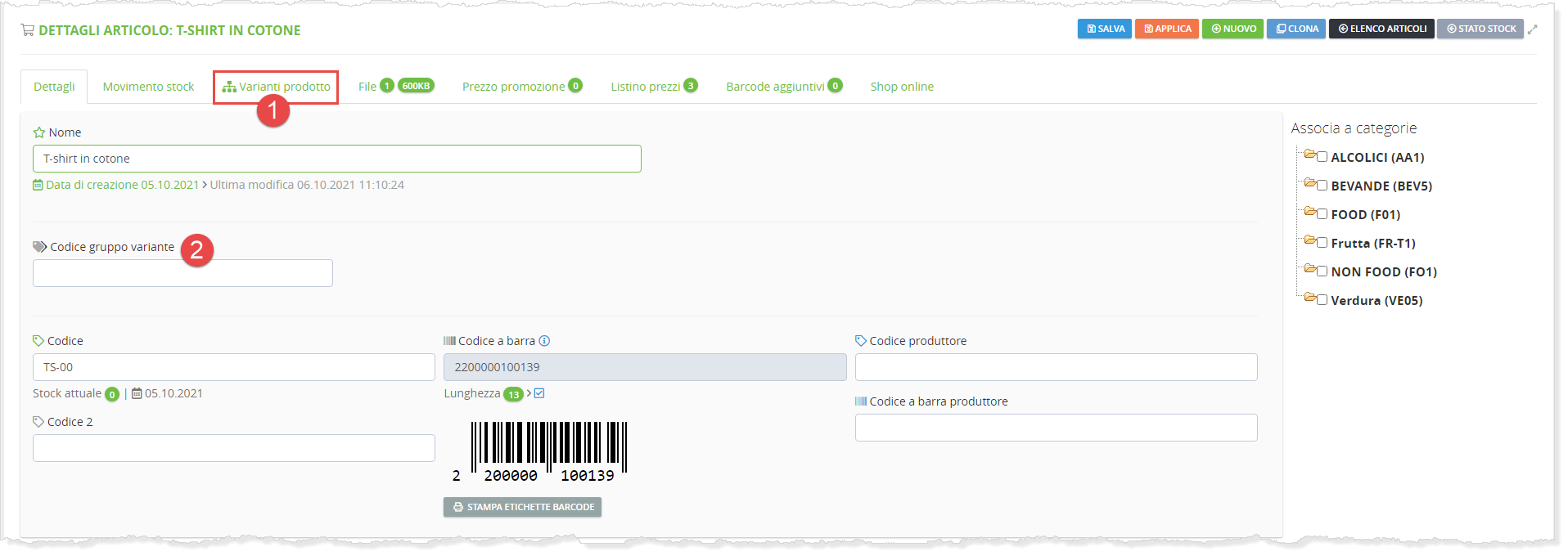Click the ALCOLICI folder icon
The height and width of the screenshot is (556, 1568).
point(1309,155)
